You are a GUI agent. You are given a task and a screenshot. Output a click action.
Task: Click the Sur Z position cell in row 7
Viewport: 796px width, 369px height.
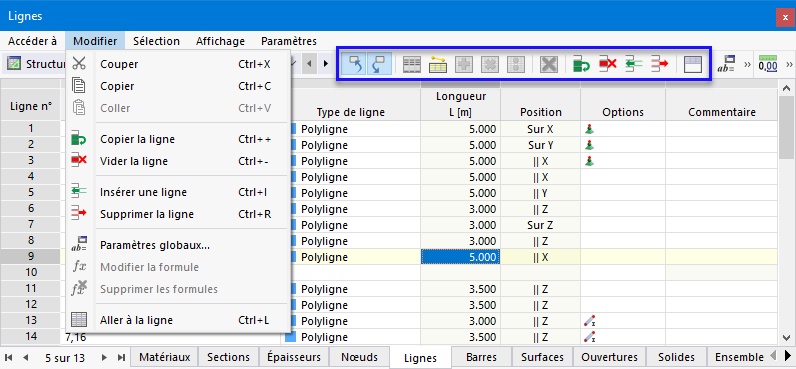(x=540, y=225)
